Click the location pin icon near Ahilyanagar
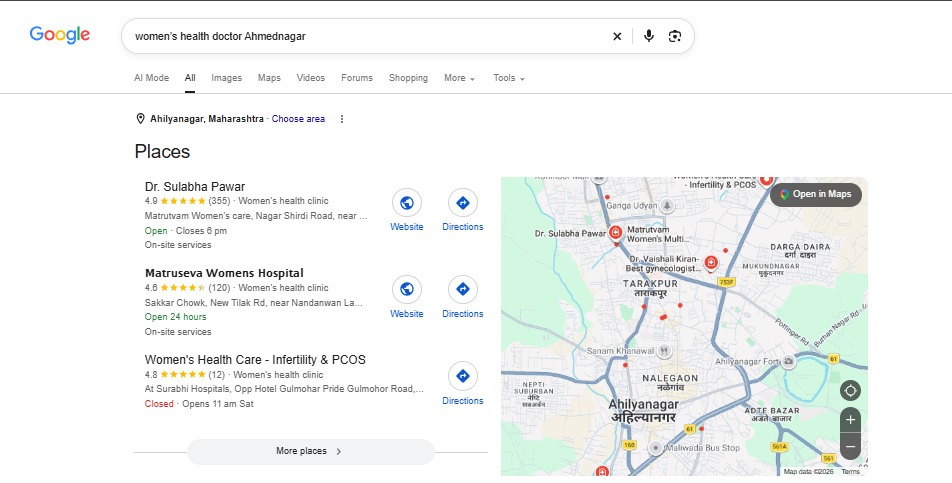 [x=140, y=119]
